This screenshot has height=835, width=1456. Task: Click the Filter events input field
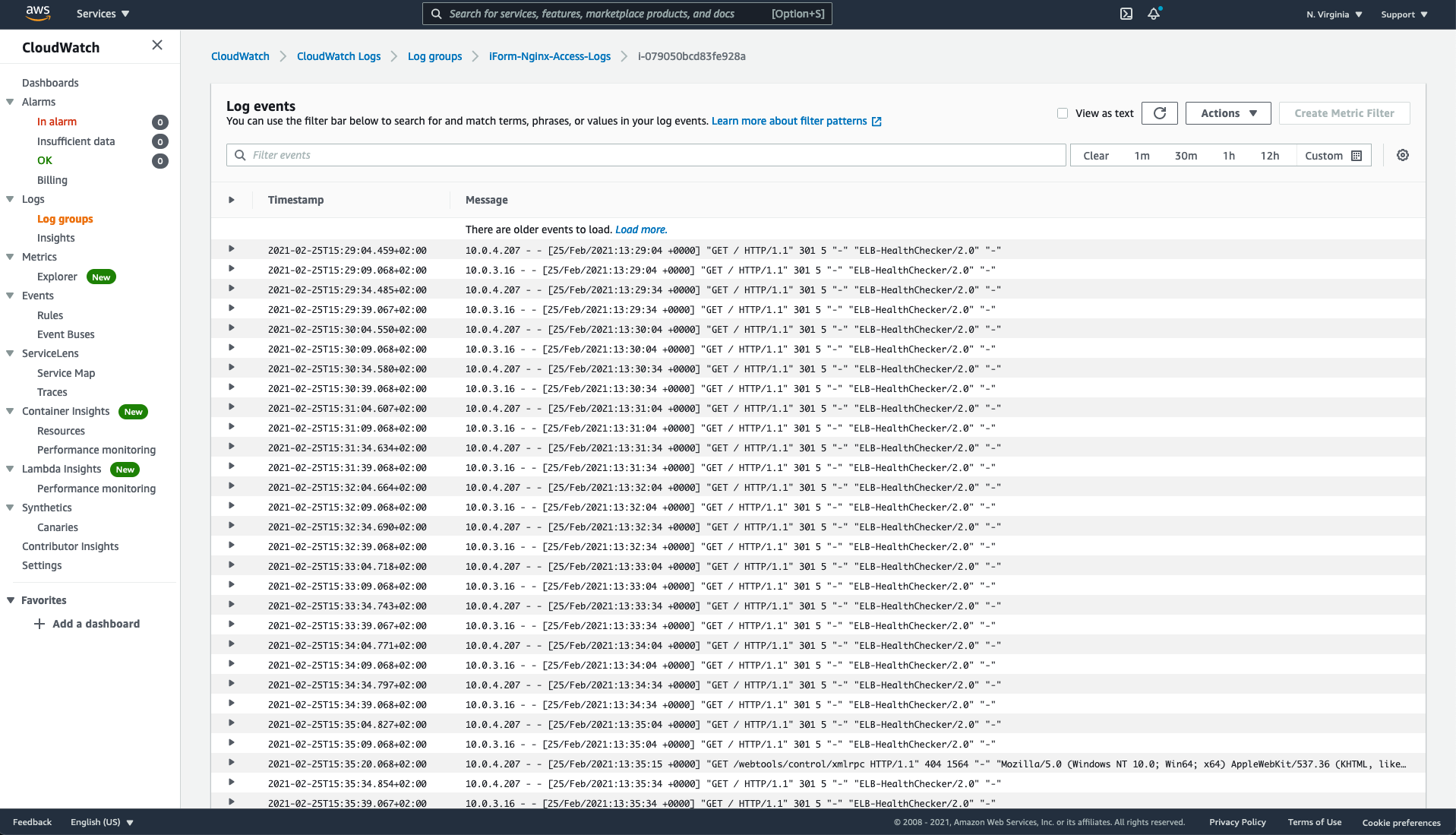[x=646, y=155]
